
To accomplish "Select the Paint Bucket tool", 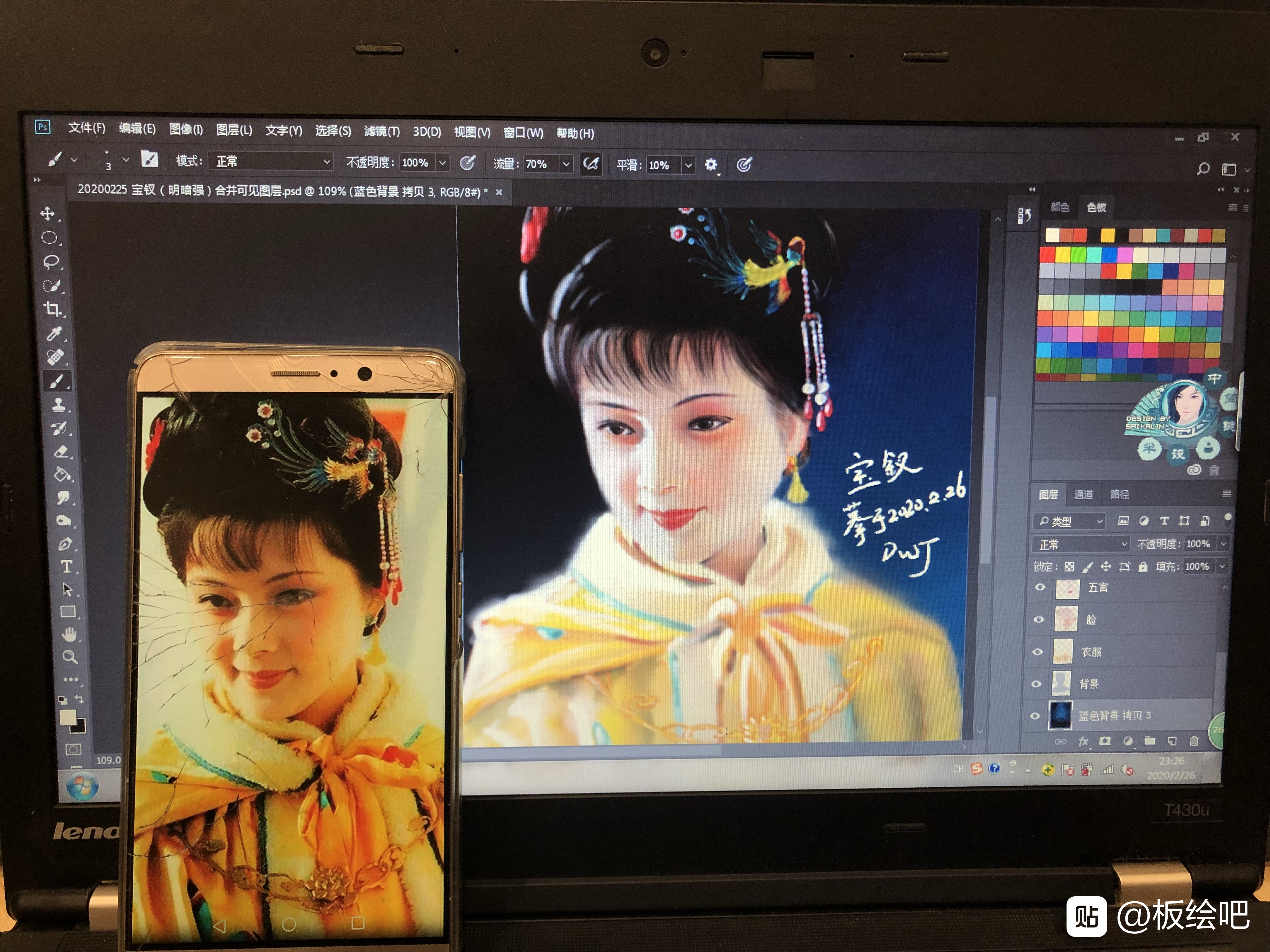I will tap(63, 474).
